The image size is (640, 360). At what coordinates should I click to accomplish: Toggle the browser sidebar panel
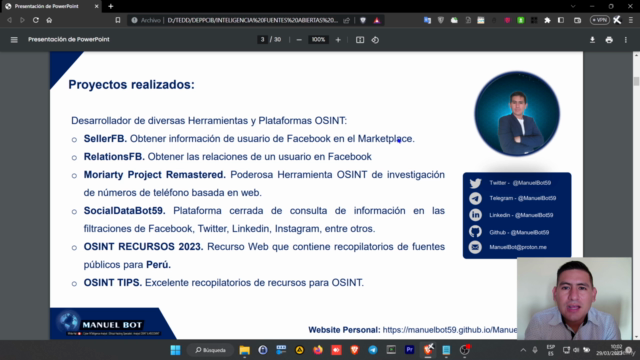(561, 20)
